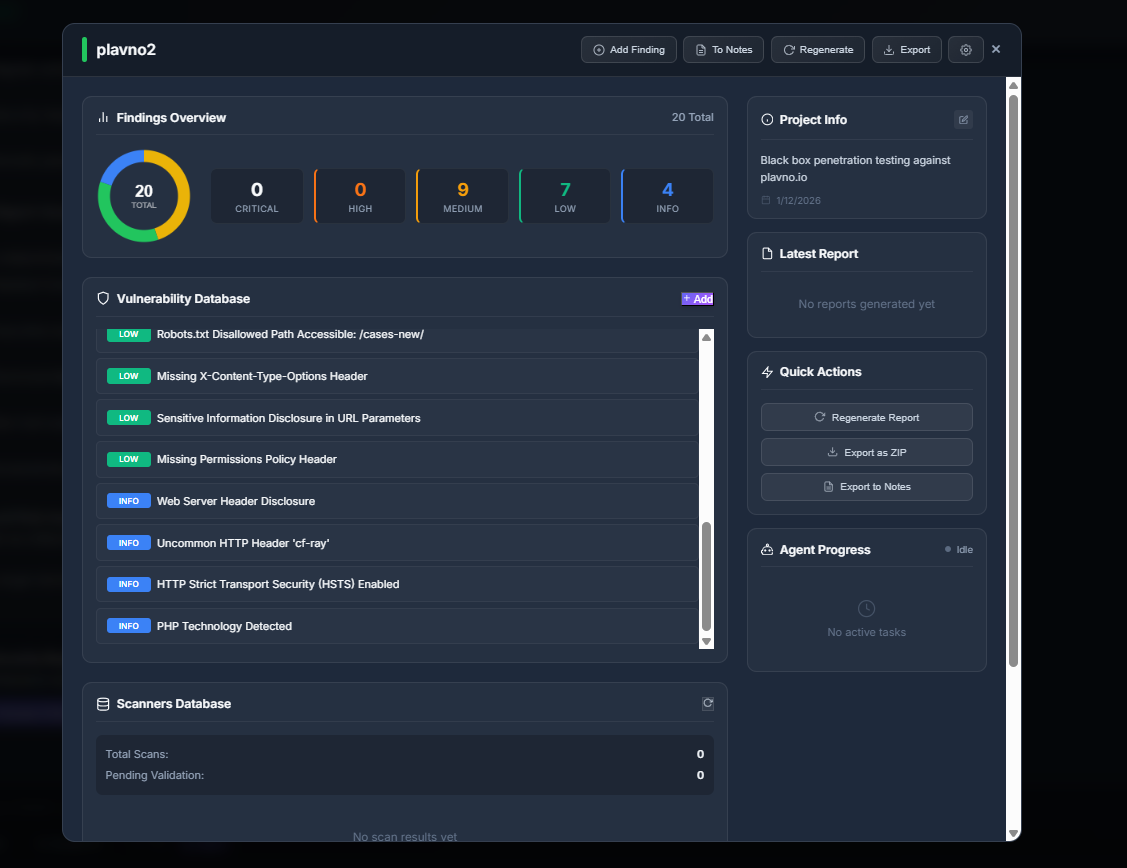Click the clock icon in Agent Progress panel

(866, 608)
